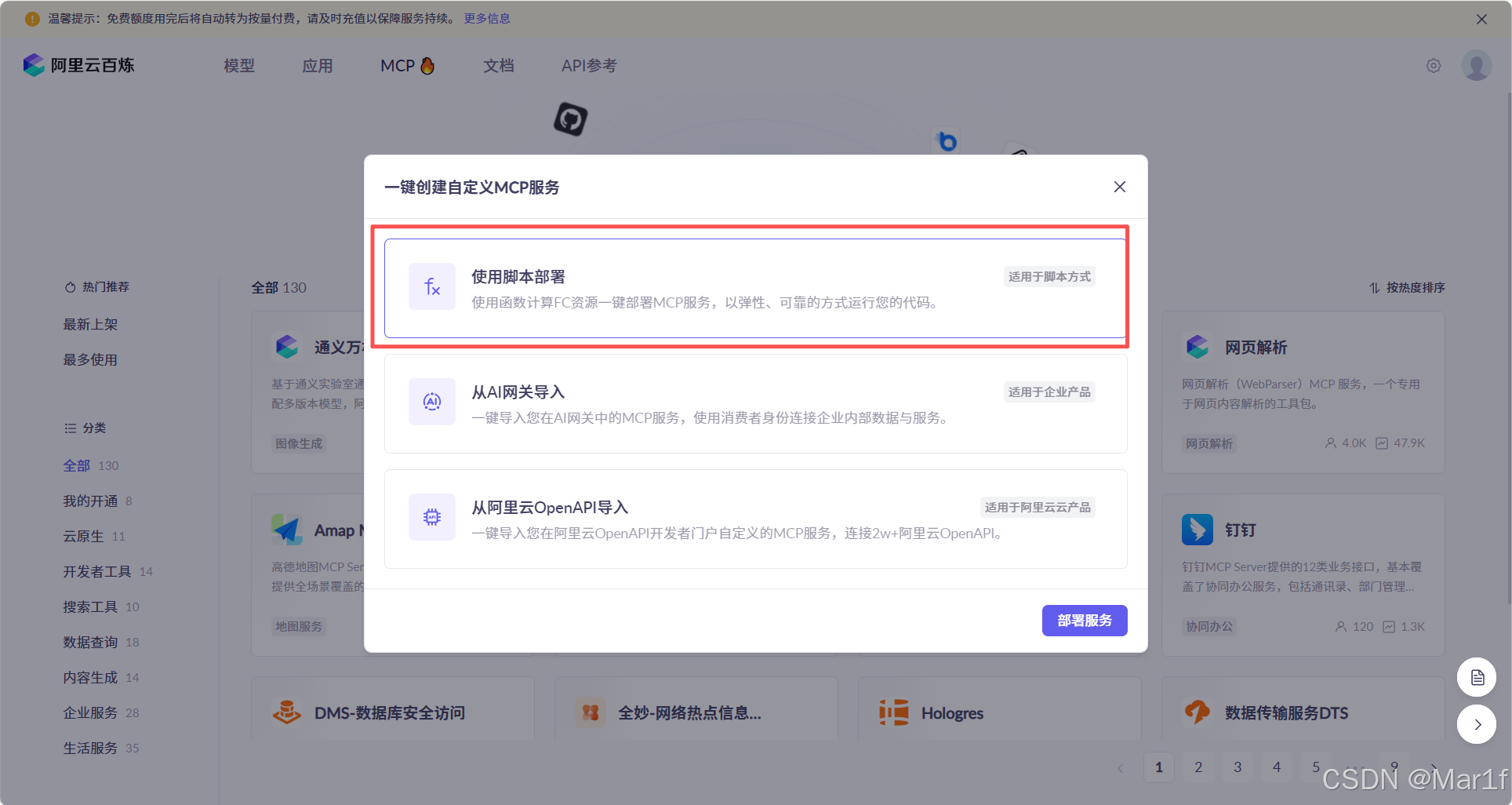Click the 协同办公 tag on 钉钉 card
Image resolution: width=1512 pixels, height=805 pixels.
(x=1209, y=626)
